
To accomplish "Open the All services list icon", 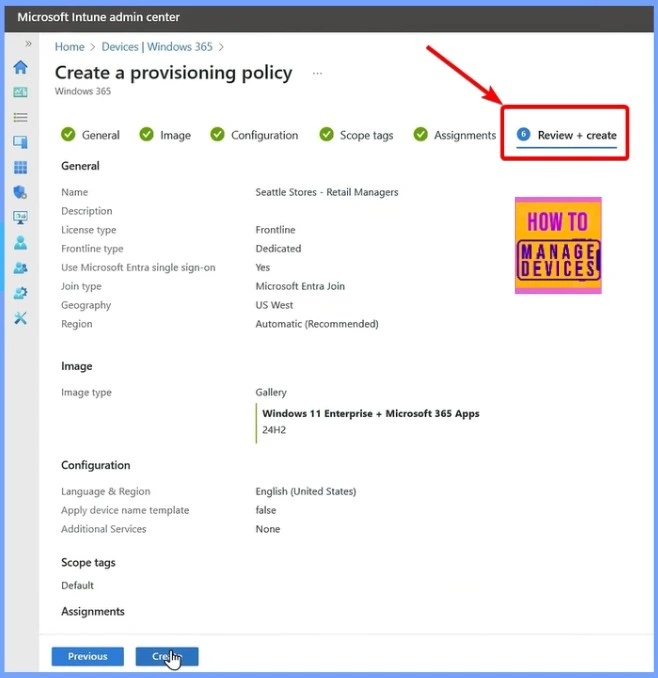I will (20, 117).
